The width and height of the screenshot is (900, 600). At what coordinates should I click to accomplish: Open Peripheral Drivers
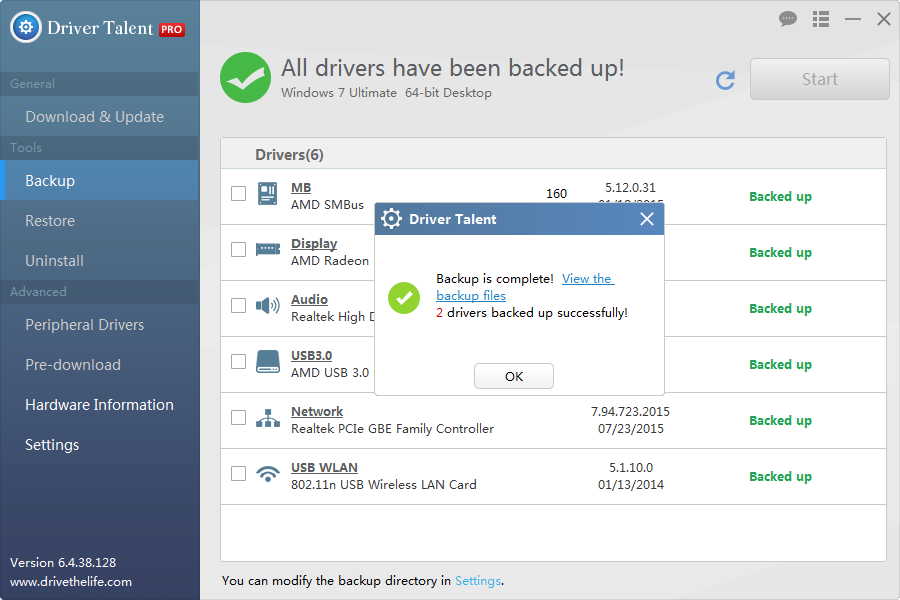point(100,324)
